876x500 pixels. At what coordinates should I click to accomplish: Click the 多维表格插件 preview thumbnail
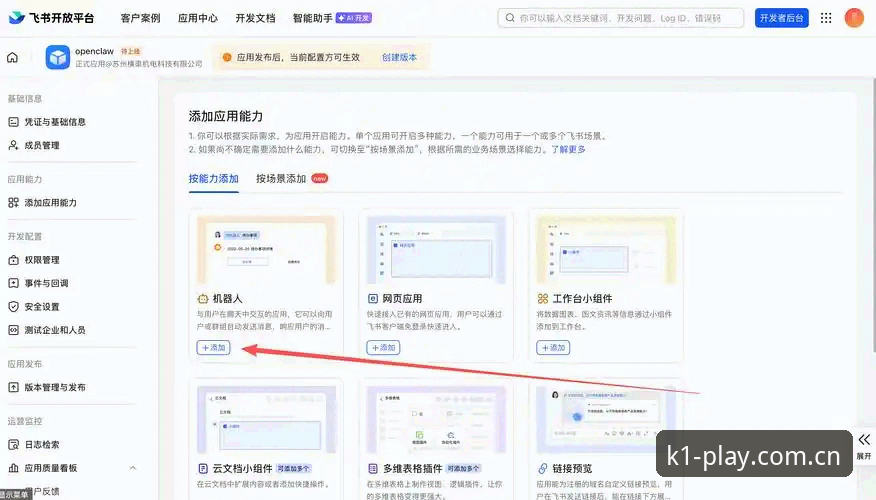coord(436,420)
